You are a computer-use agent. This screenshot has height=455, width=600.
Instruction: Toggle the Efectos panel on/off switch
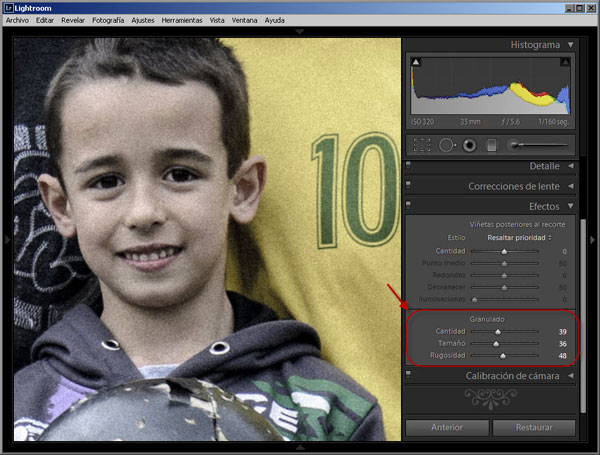[408, 205]
